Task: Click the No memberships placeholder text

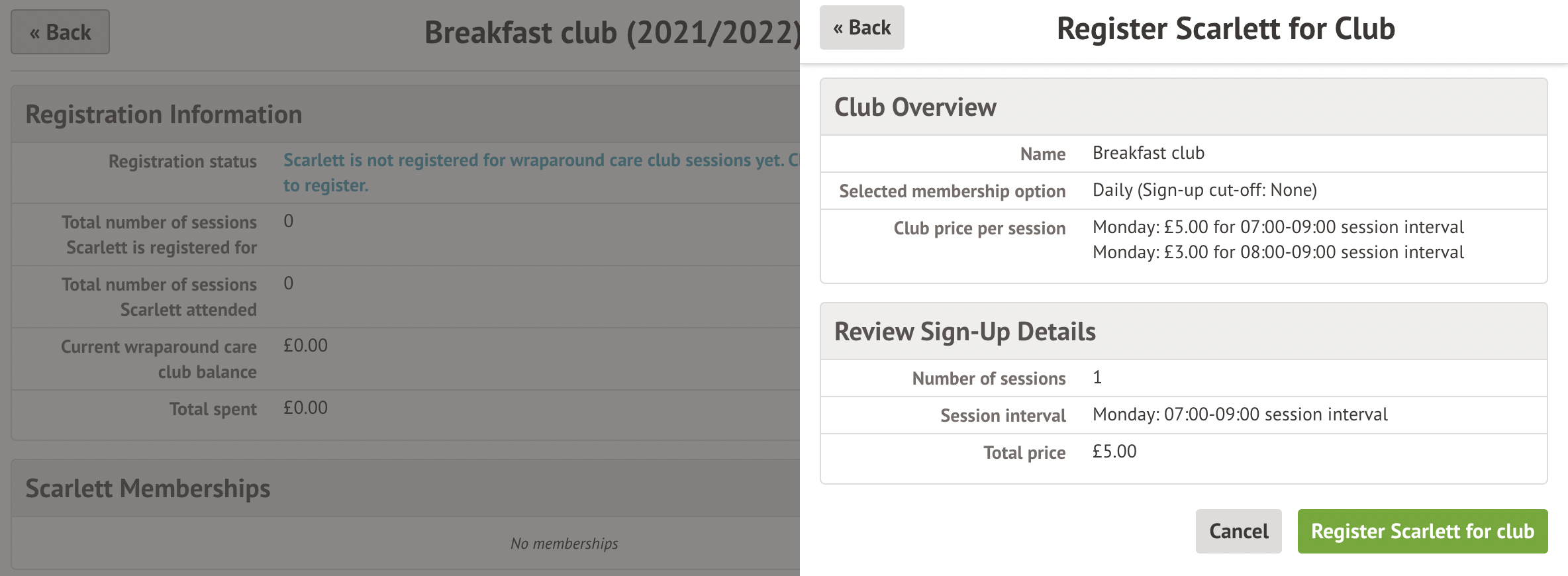Action: pos(564,544)
